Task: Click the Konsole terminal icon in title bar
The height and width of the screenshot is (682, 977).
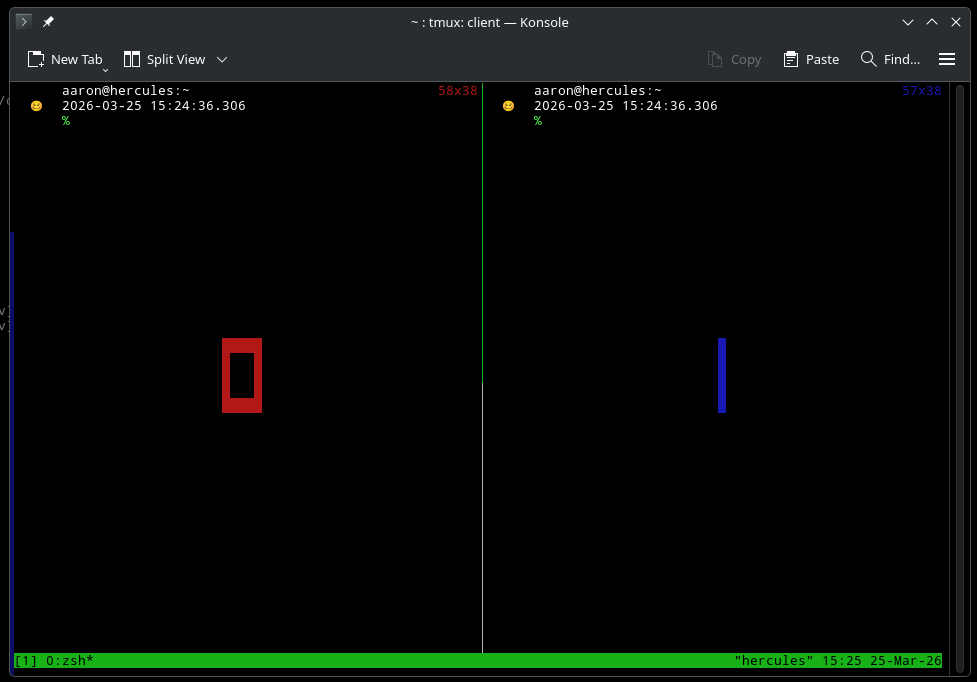Action: (x=24, y=22)
